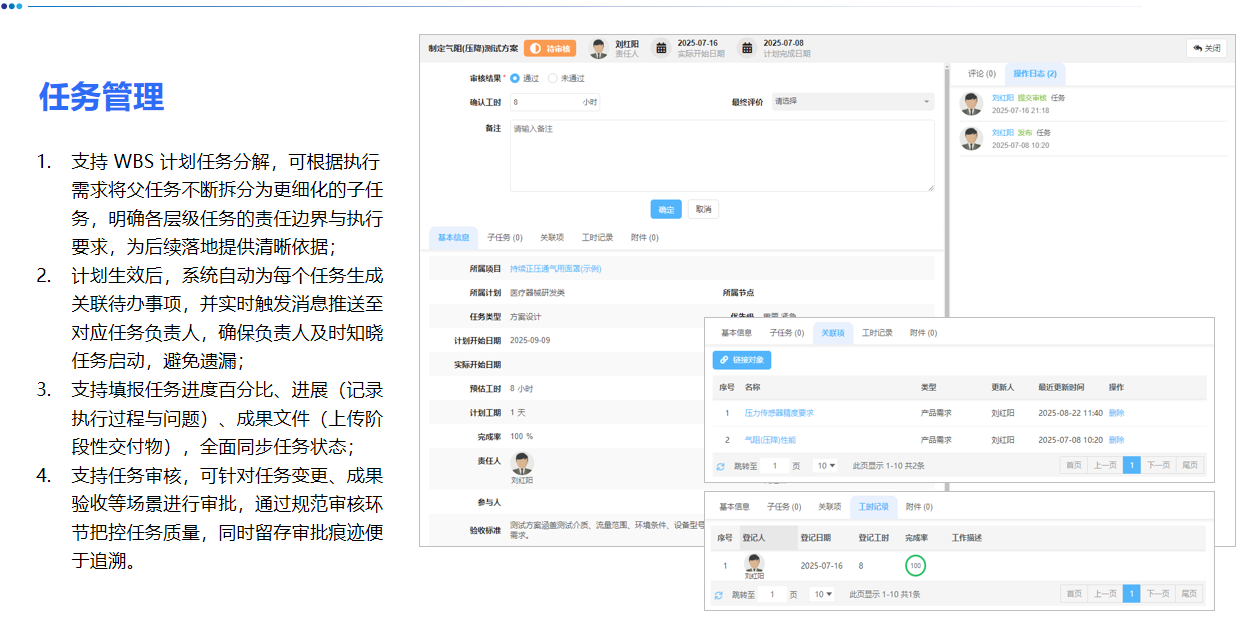Click 刘红阳's avatar in the task header
Viewport: 1248px width, 621px height.
[x=599, y=48]
